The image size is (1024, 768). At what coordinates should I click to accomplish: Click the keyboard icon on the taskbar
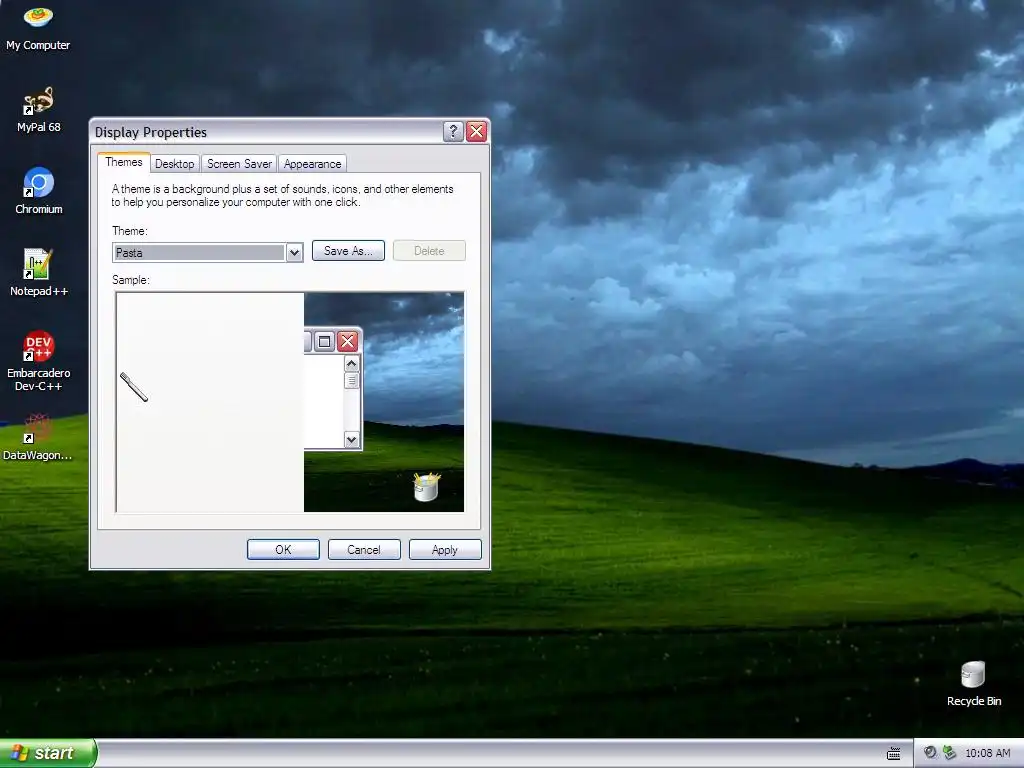pyautogui.click(x=893, y=754)
